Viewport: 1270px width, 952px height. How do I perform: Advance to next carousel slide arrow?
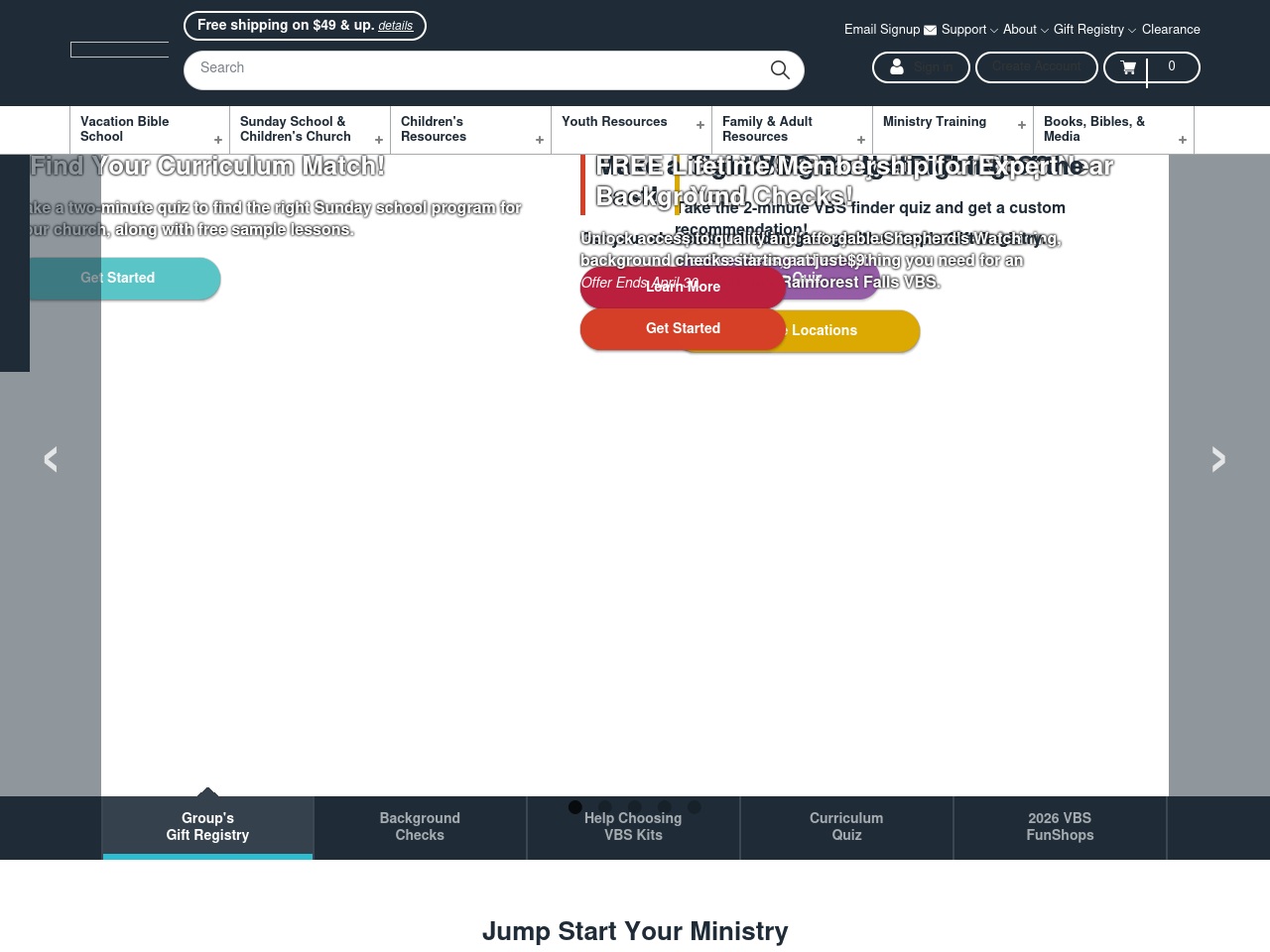pos(1218,459)
